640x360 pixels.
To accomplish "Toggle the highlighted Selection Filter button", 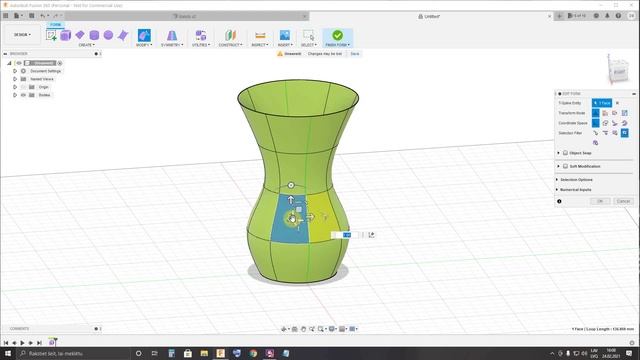I will [x=624, y=133].
